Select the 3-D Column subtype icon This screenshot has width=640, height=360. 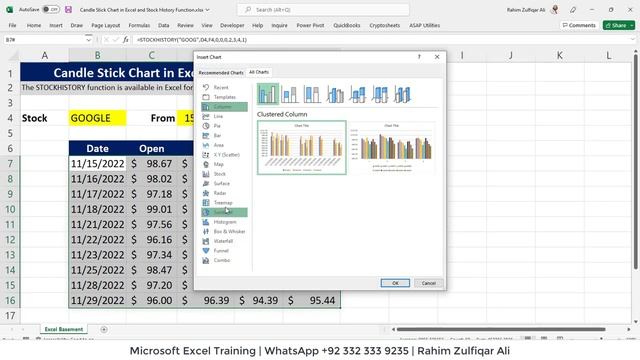402,94
